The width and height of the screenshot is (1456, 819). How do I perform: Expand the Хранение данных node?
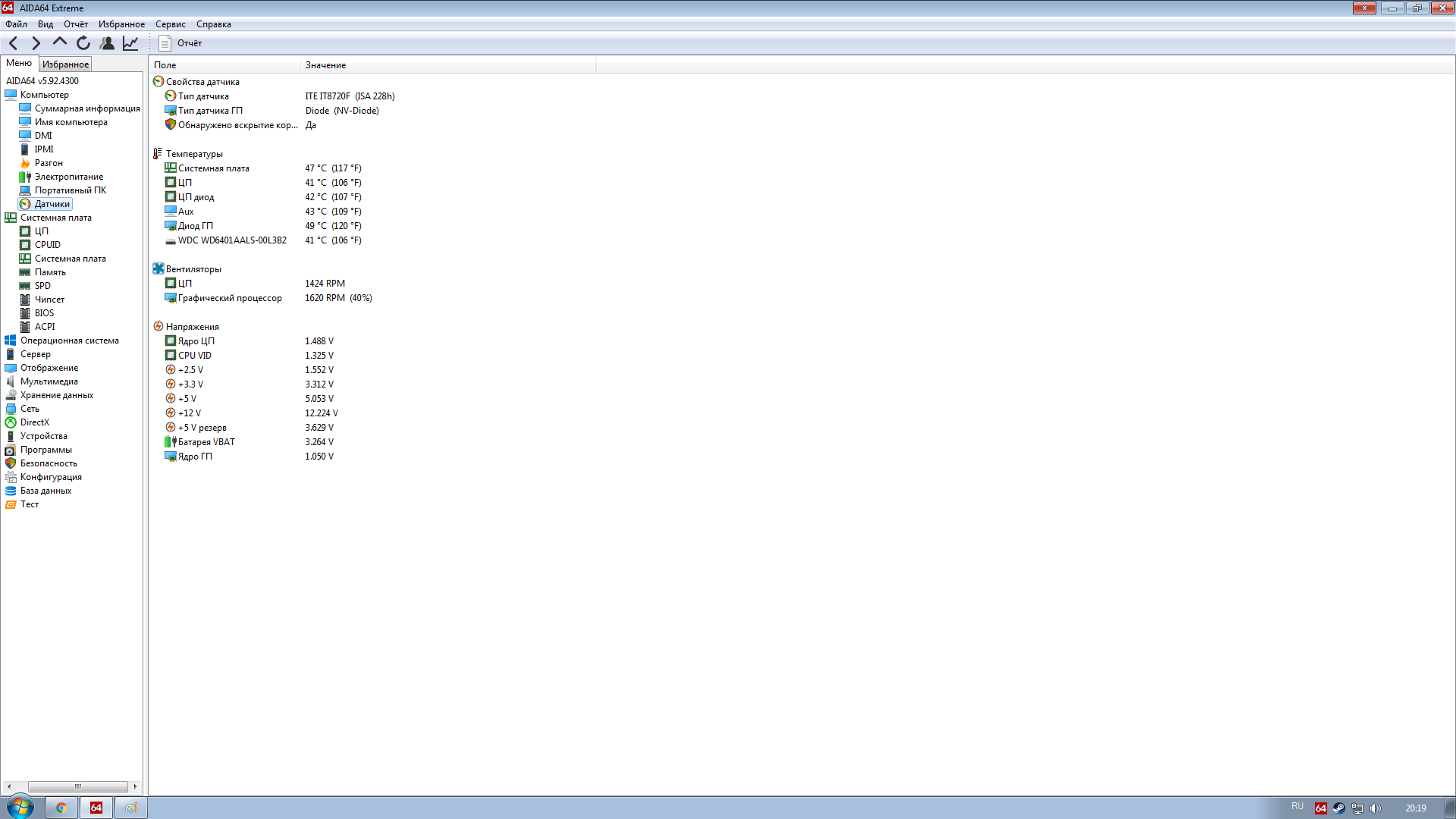[x=57, y=395]
